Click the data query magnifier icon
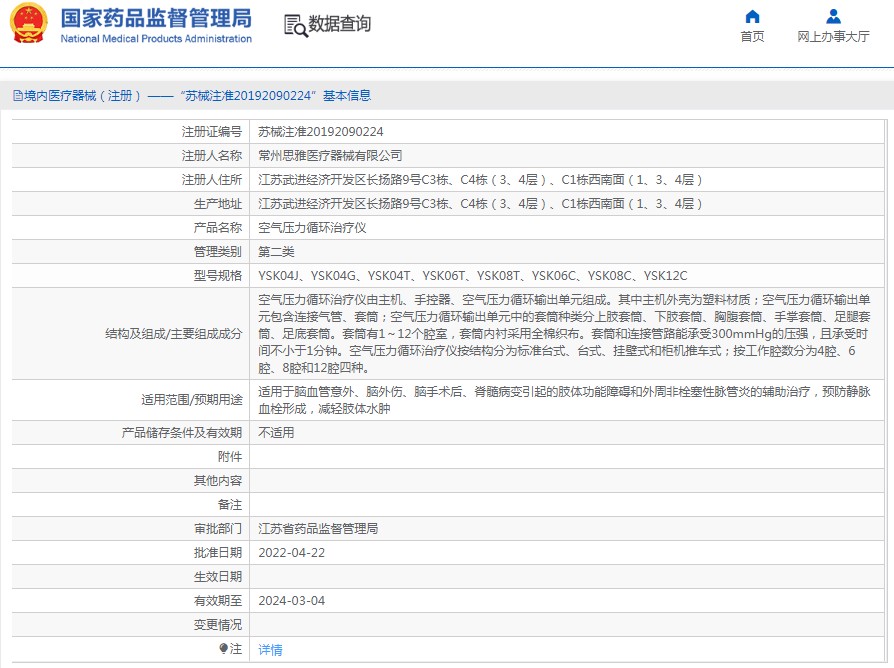This screenshot has height=668, width=894. click(x=295, y=25)
